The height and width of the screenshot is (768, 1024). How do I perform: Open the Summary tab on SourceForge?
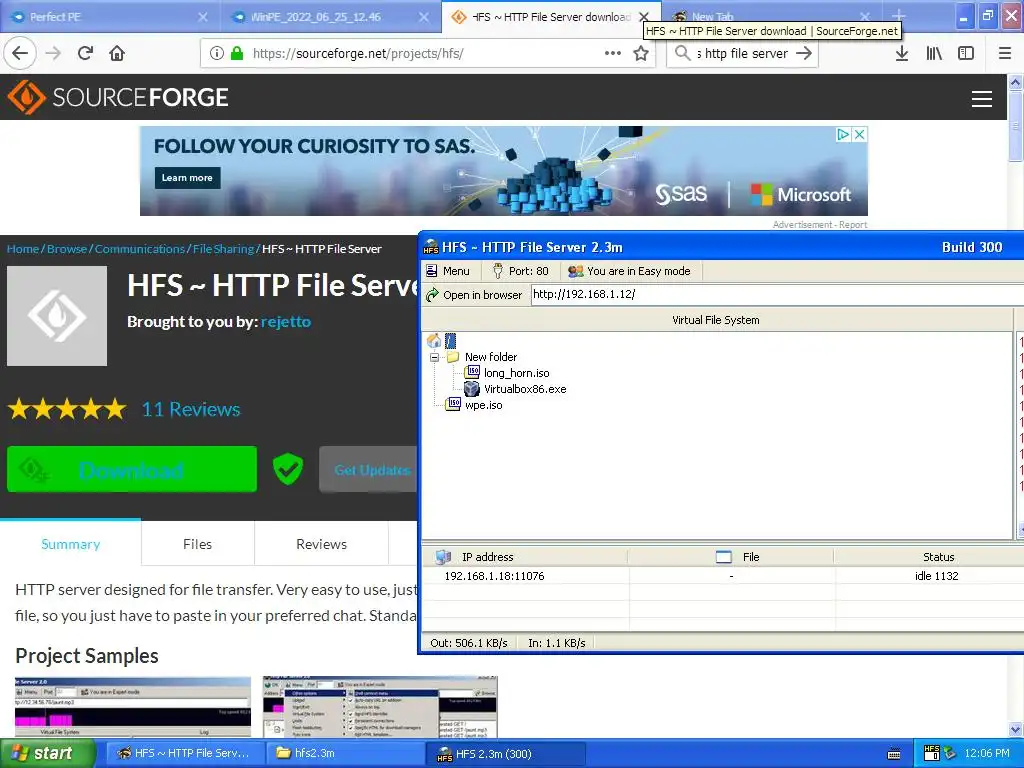[71, 544]
